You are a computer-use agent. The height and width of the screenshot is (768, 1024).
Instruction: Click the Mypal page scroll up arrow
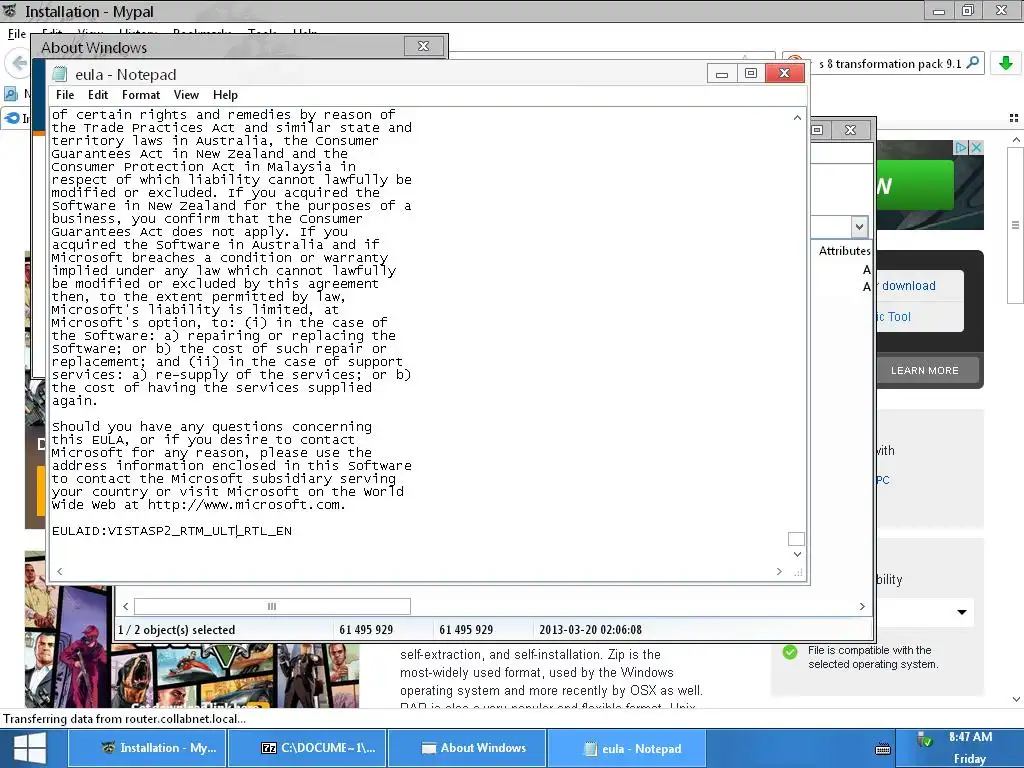(x=1016, y=140)
